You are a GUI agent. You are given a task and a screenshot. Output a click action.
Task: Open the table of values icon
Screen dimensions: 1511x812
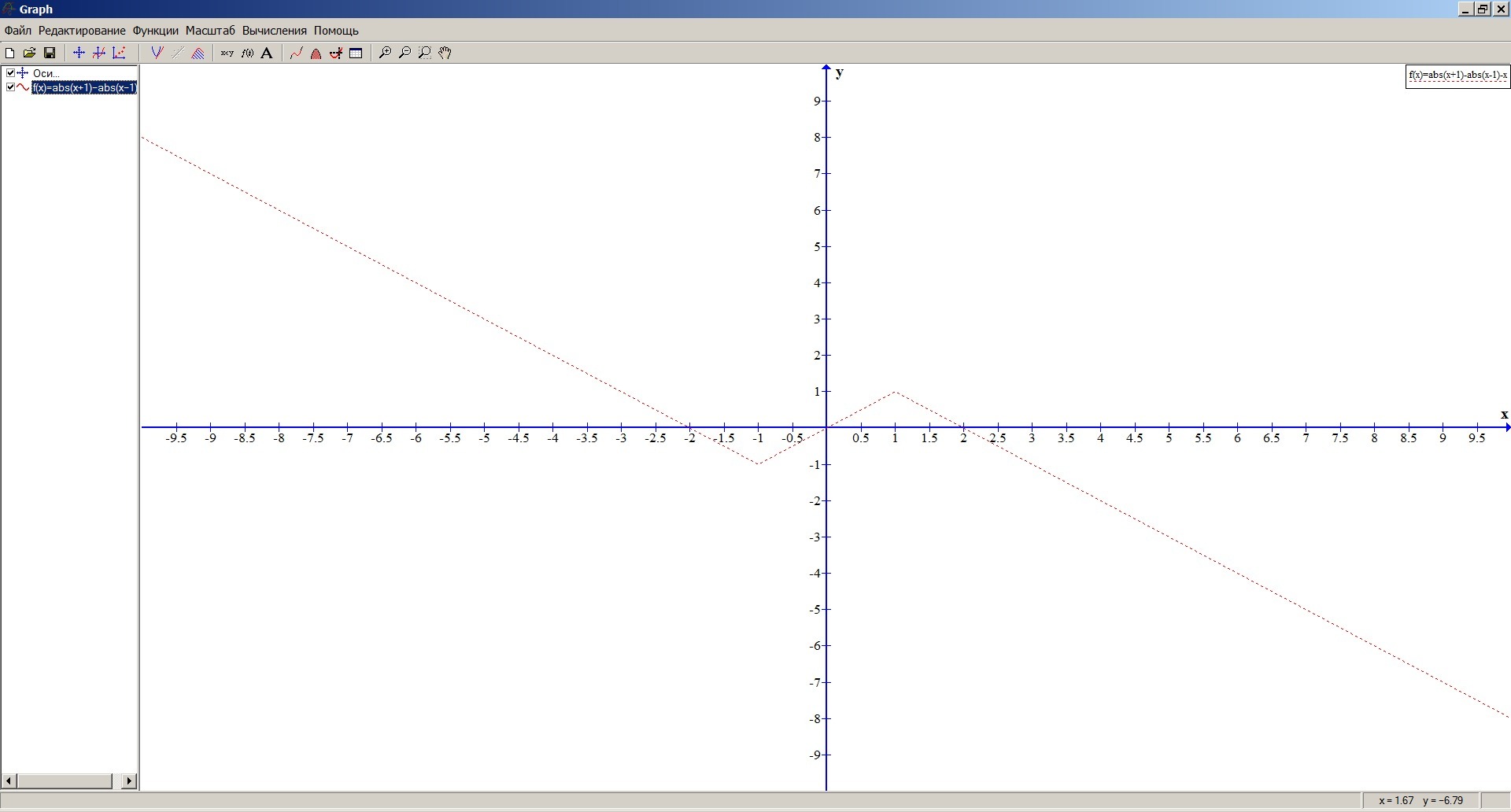click(356, 53)
